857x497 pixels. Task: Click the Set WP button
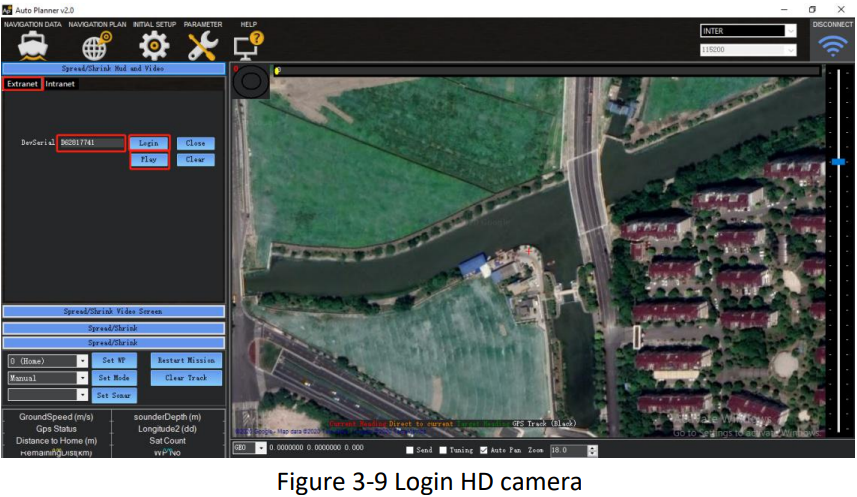[114, 360]
